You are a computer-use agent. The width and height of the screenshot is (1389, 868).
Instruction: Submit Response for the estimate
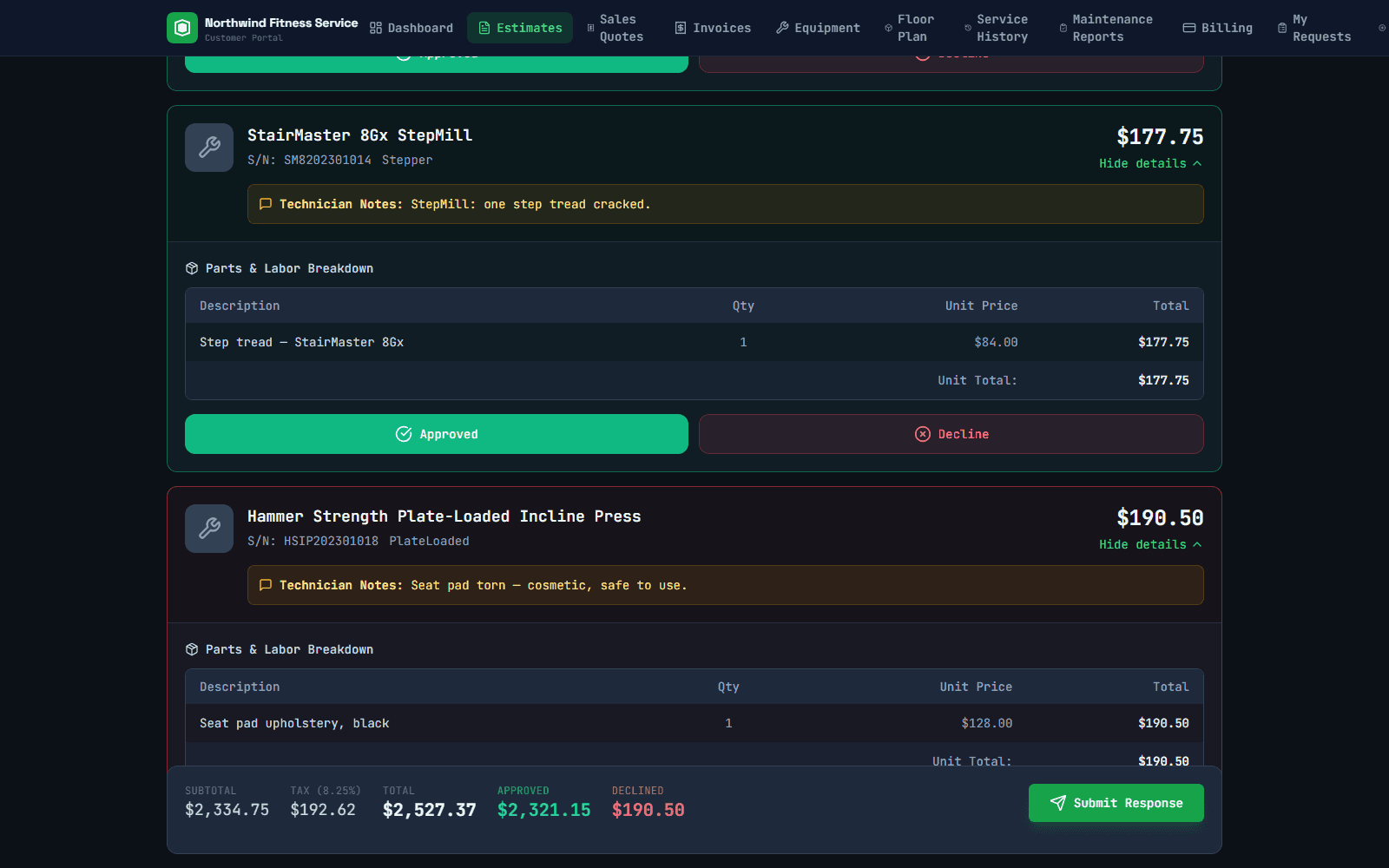1116,803
